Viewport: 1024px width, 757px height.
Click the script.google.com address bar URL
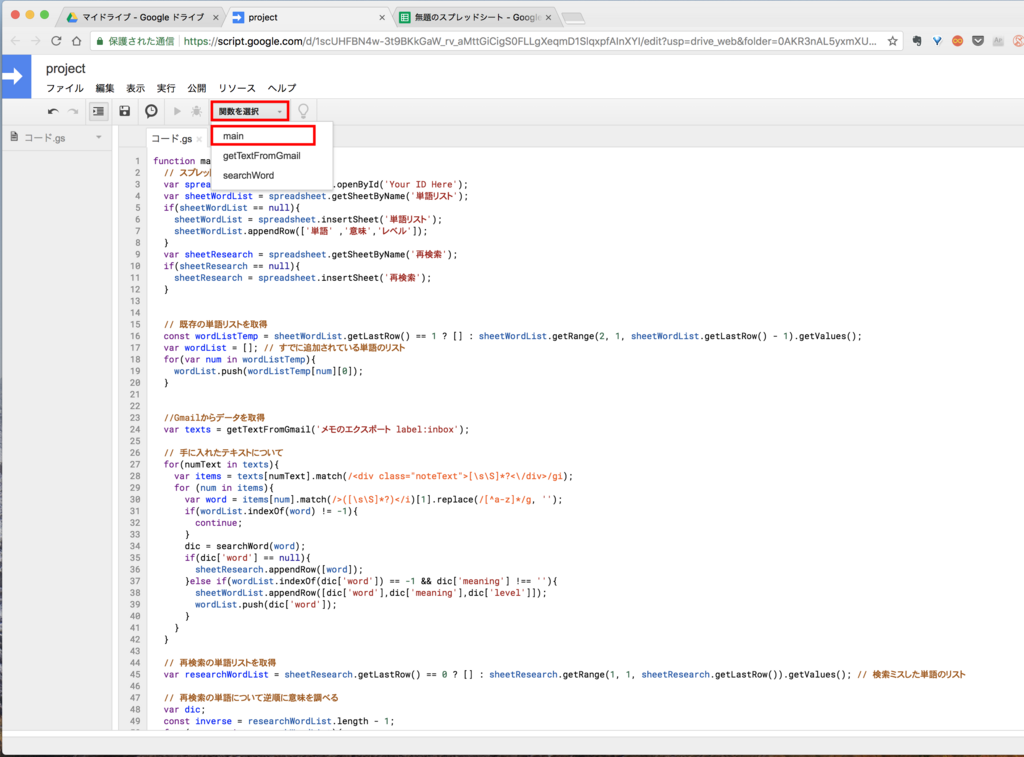coord(530,41)
